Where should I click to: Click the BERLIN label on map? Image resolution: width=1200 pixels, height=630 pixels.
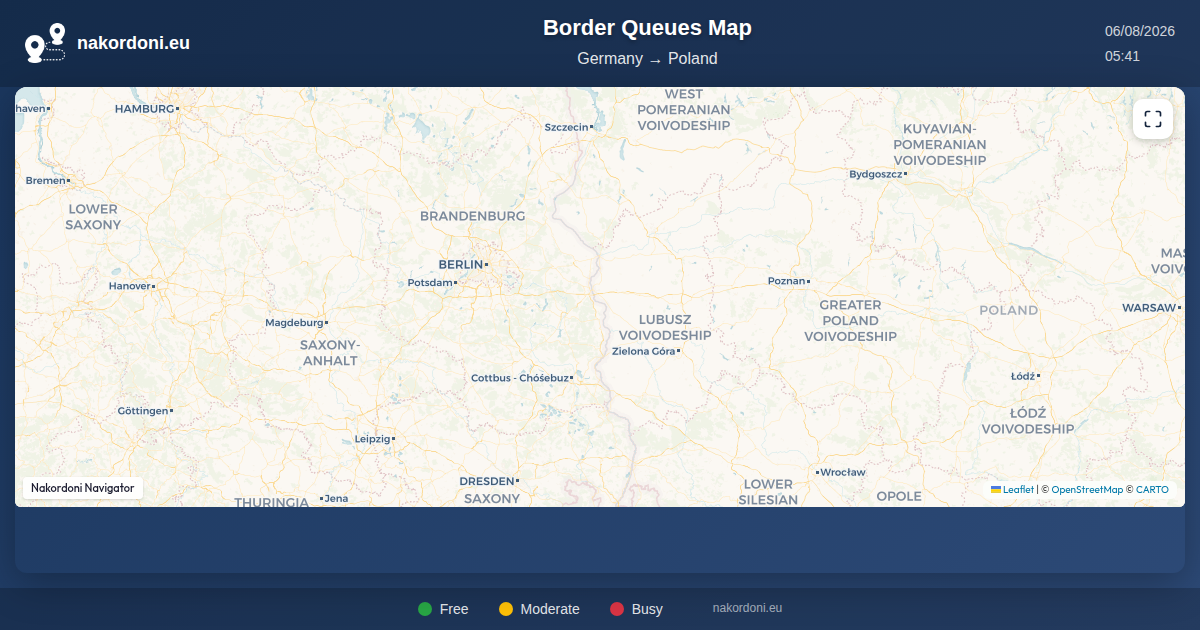(x=461, y=264)
